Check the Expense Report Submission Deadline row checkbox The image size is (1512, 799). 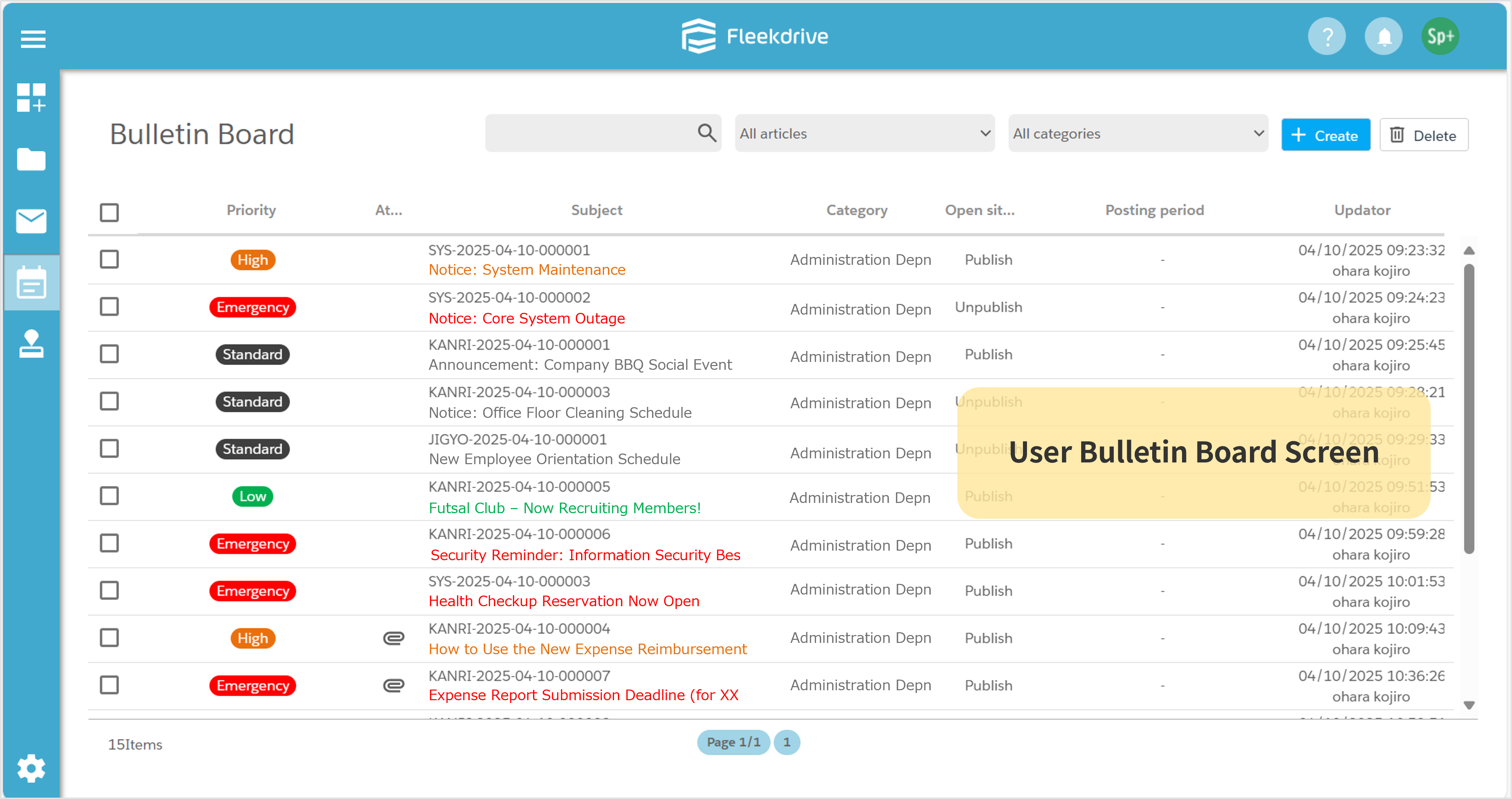point(109,685)
